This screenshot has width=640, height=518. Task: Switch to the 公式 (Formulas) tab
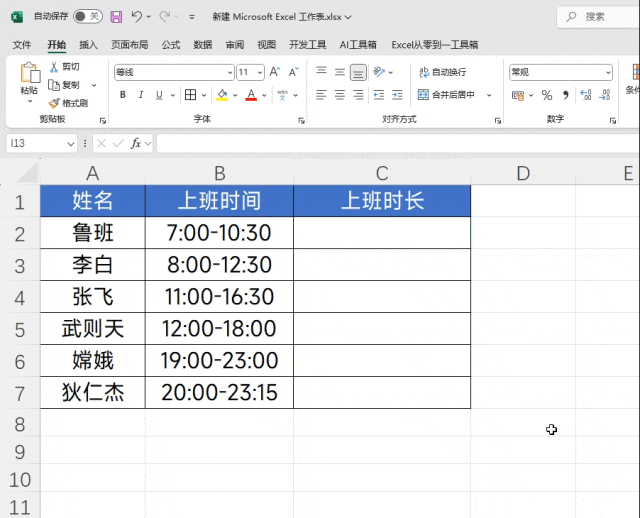point(171,44)
